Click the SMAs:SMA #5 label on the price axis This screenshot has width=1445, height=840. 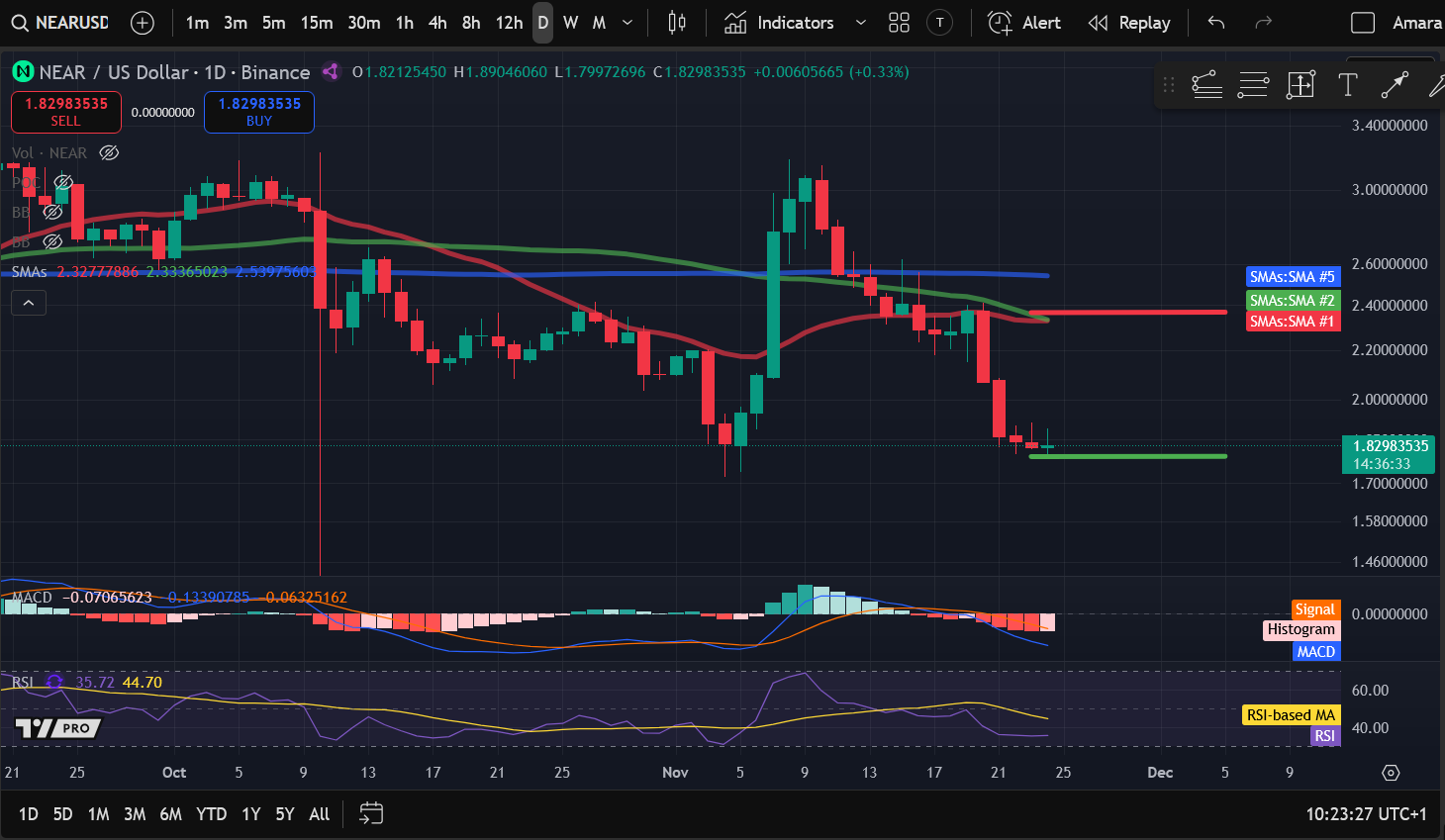pos(1293,277)
